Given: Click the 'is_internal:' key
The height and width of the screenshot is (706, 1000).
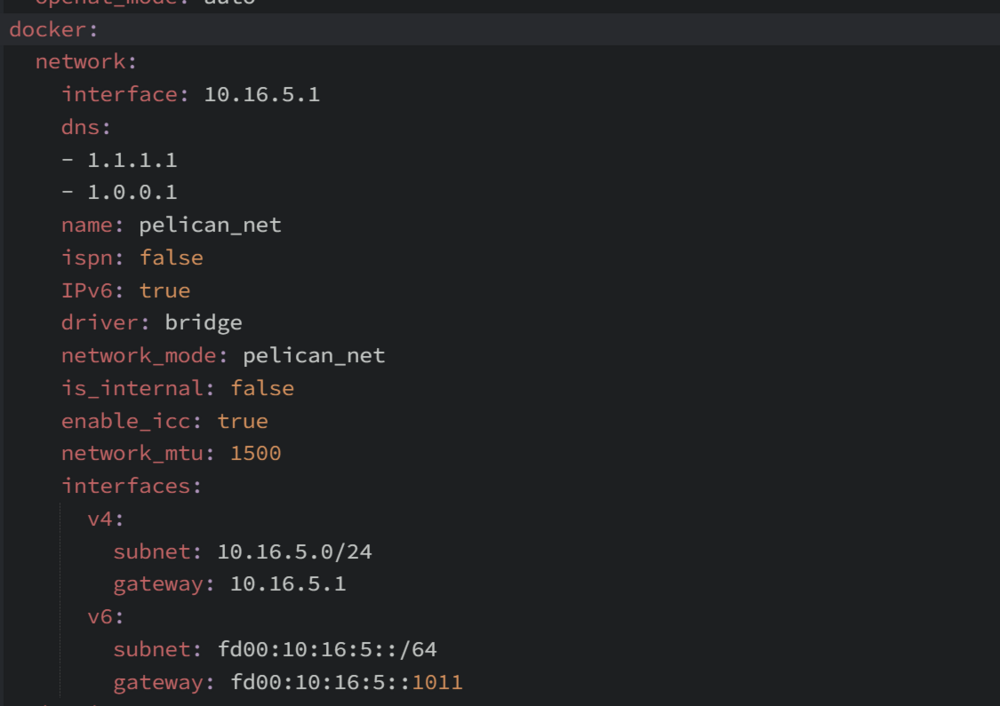Looking at the screenshot, I should click(138, 388).
